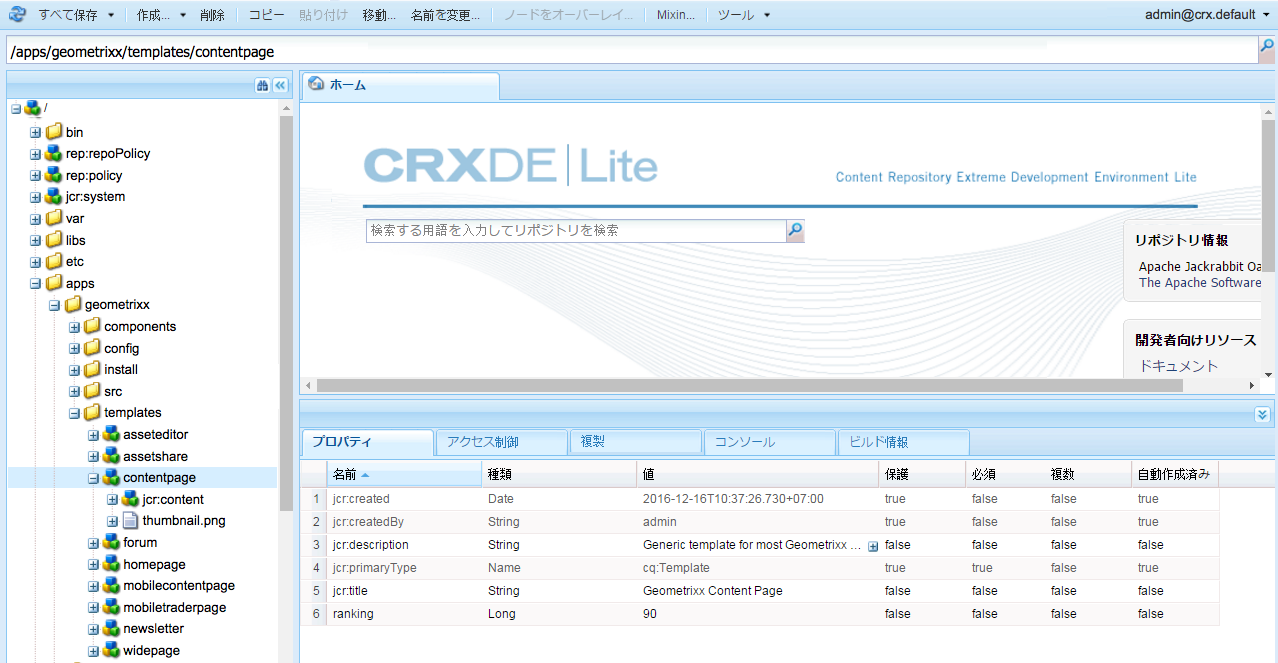
Task: Click the home icon on the ホーム tab
Action: click(316, 84)
